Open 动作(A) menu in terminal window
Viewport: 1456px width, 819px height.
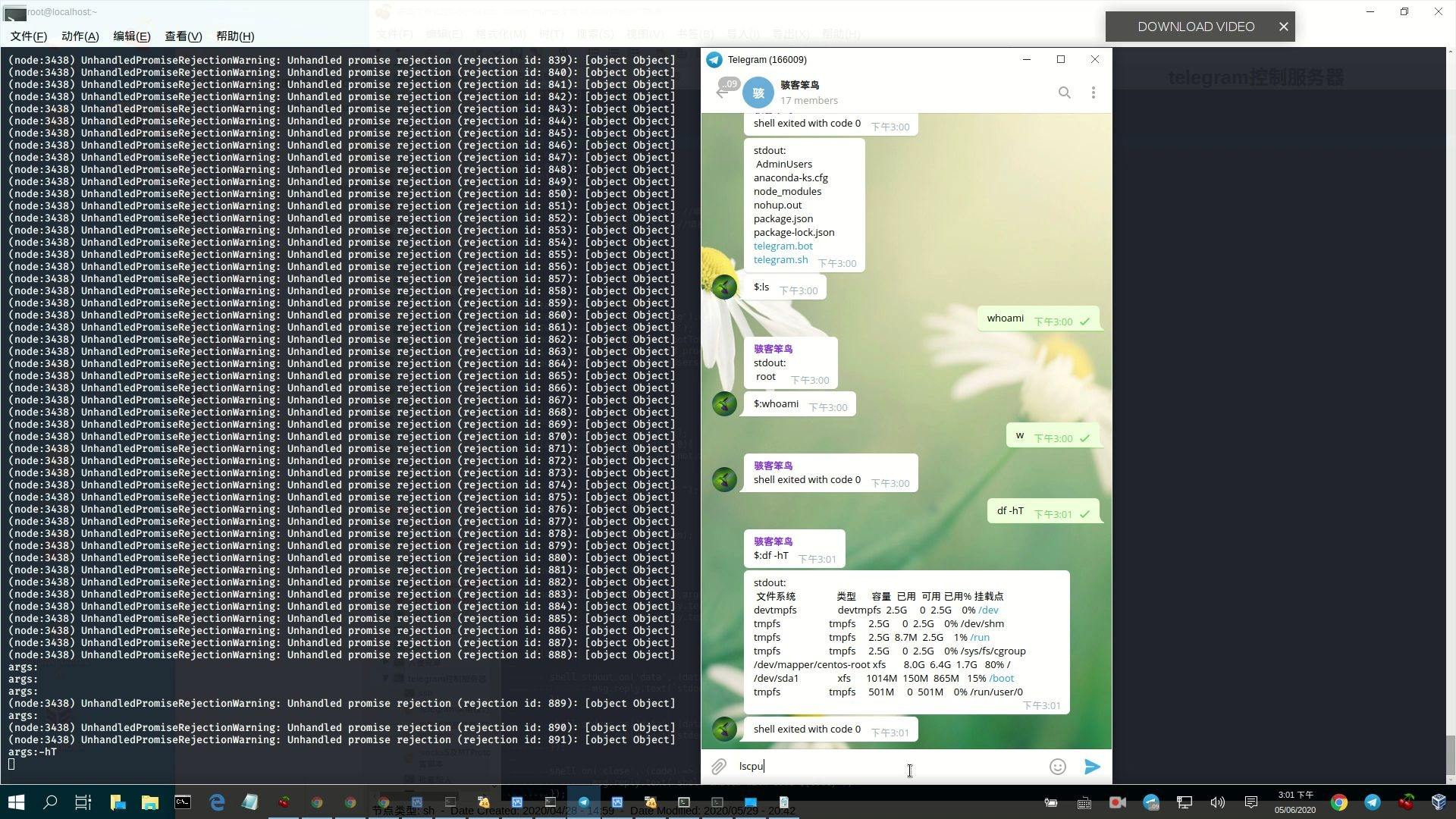click(80, 36)
